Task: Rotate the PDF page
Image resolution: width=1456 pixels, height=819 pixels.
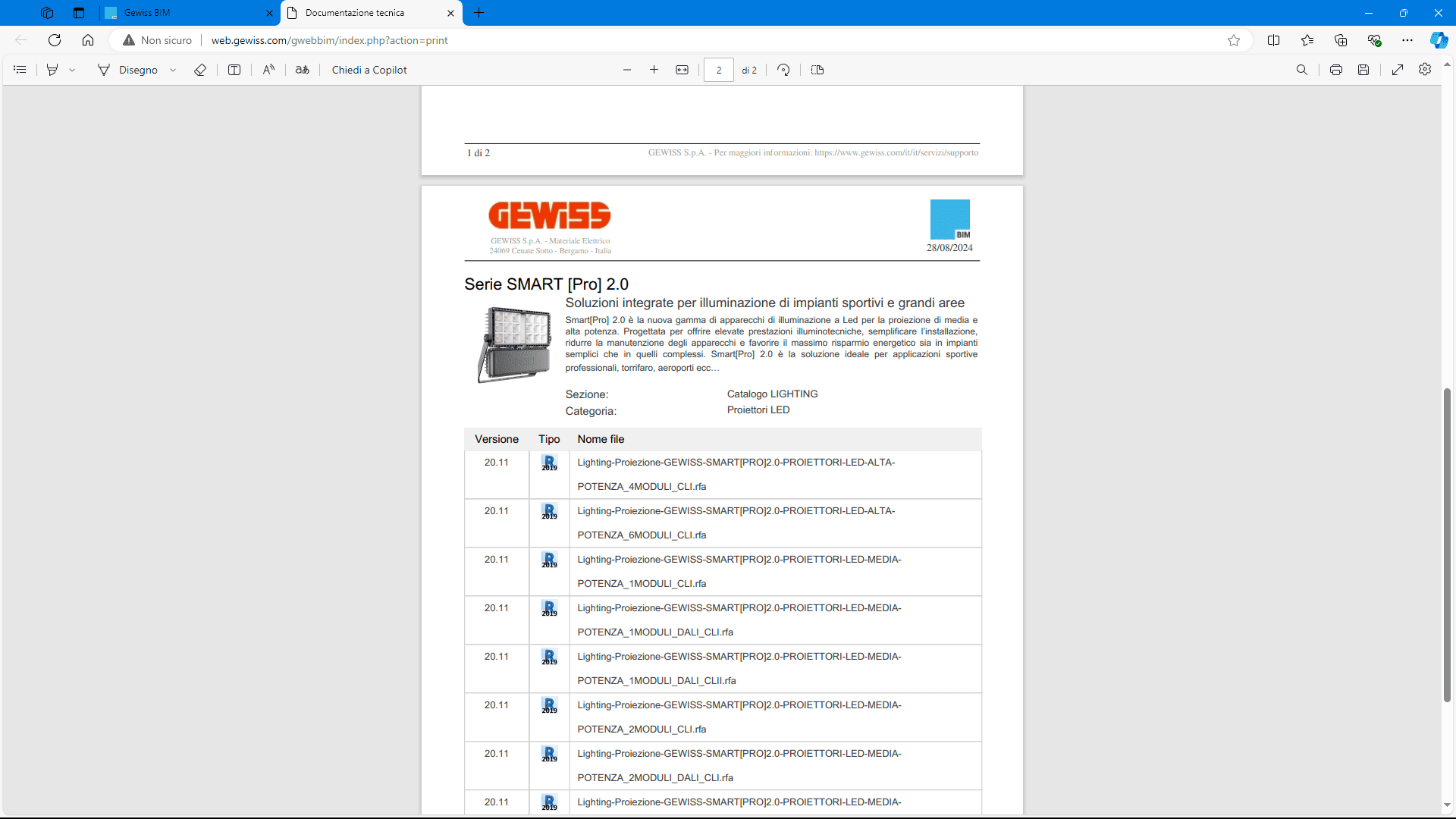Action: tap(783, 70)
